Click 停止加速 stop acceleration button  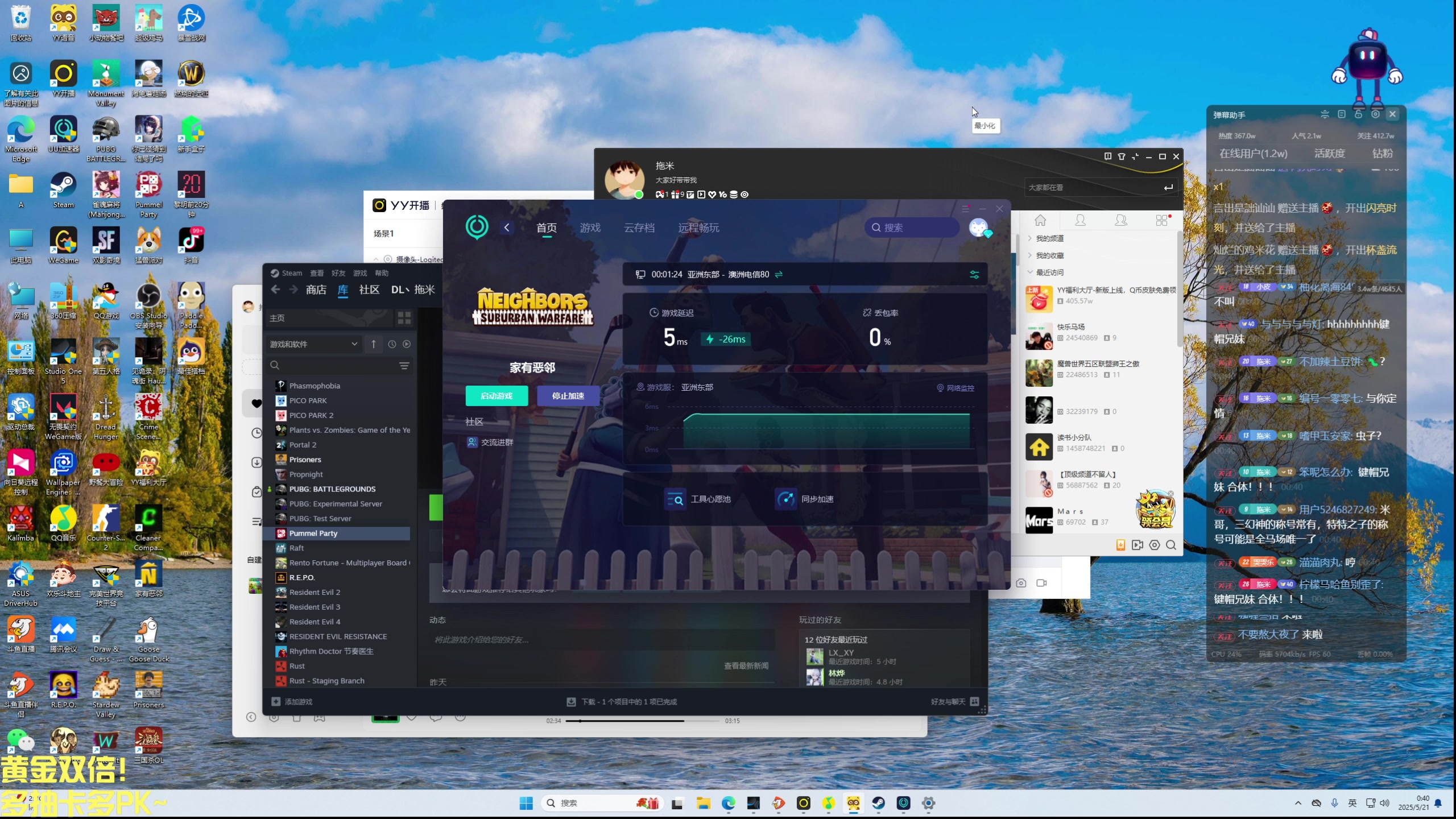pos(568,396)
